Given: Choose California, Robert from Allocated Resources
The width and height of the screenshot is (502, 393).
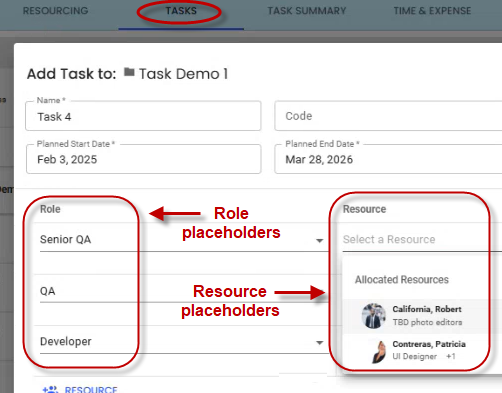Looking at the screenshot, I should tap(423, 316).
